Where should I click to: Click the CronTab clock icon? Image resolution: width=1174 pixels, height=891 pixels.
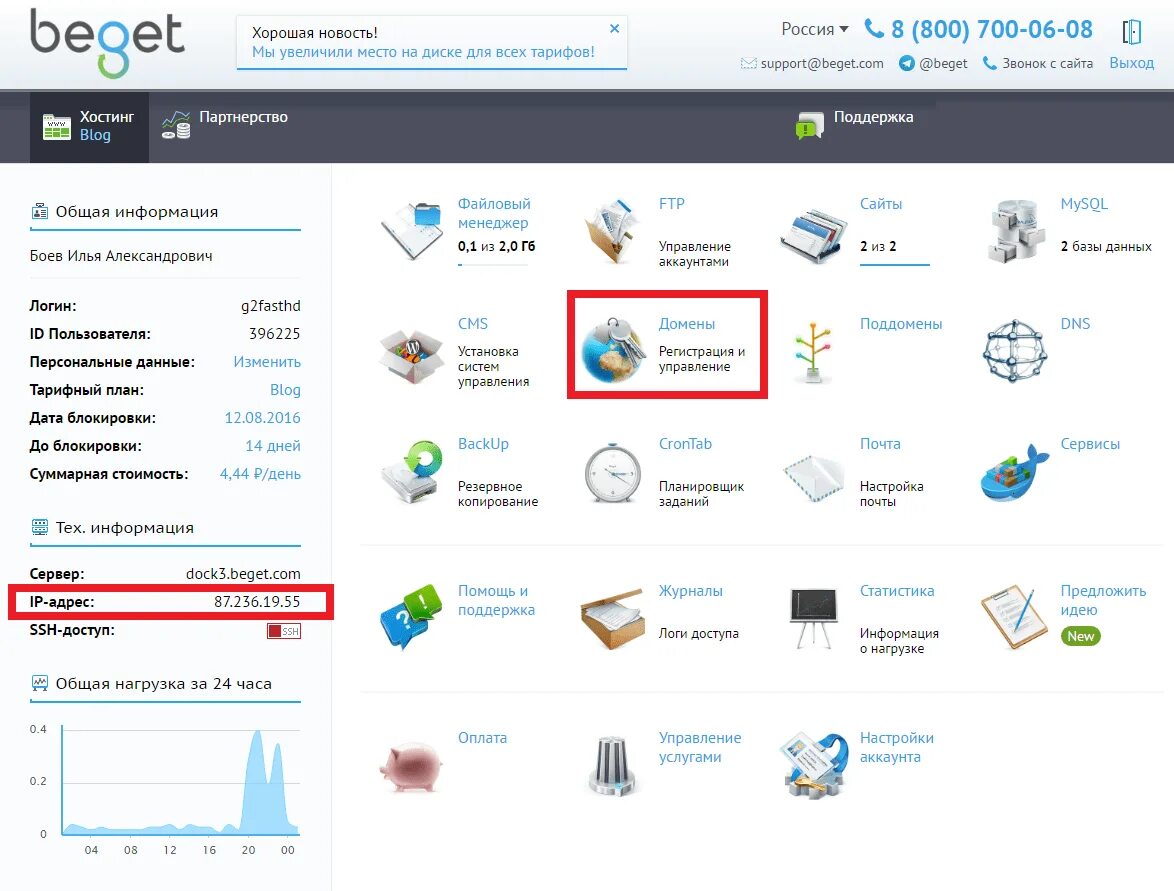612,473
